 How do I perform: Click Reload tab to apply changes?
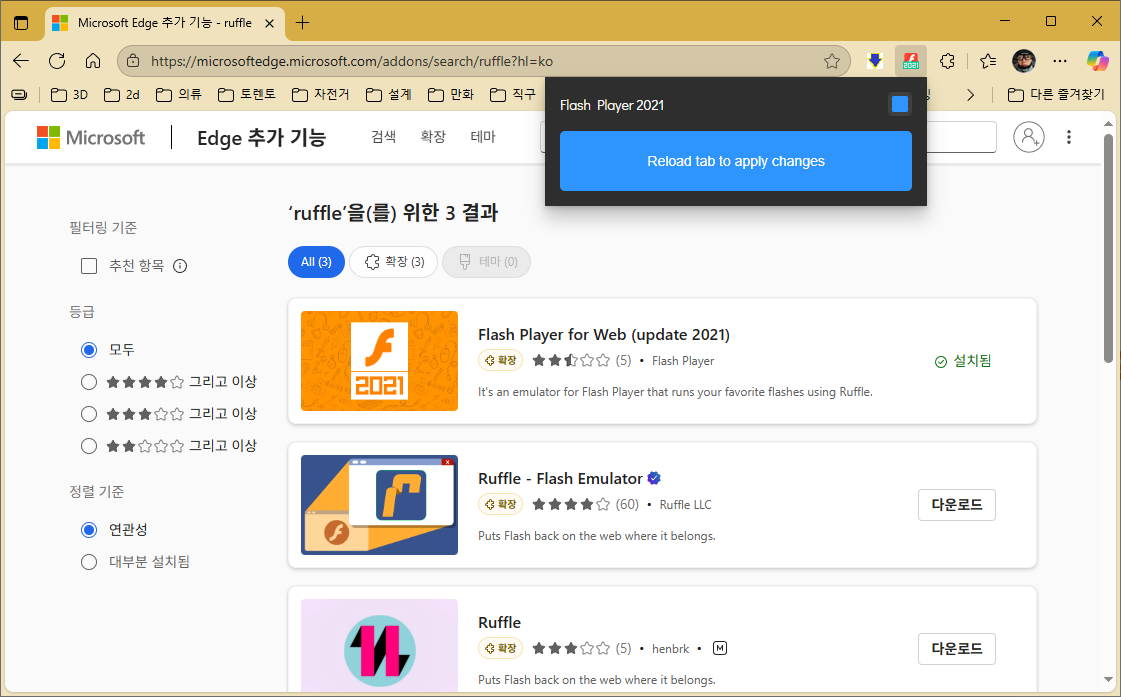pyautogui.click(x=736, y=161)
